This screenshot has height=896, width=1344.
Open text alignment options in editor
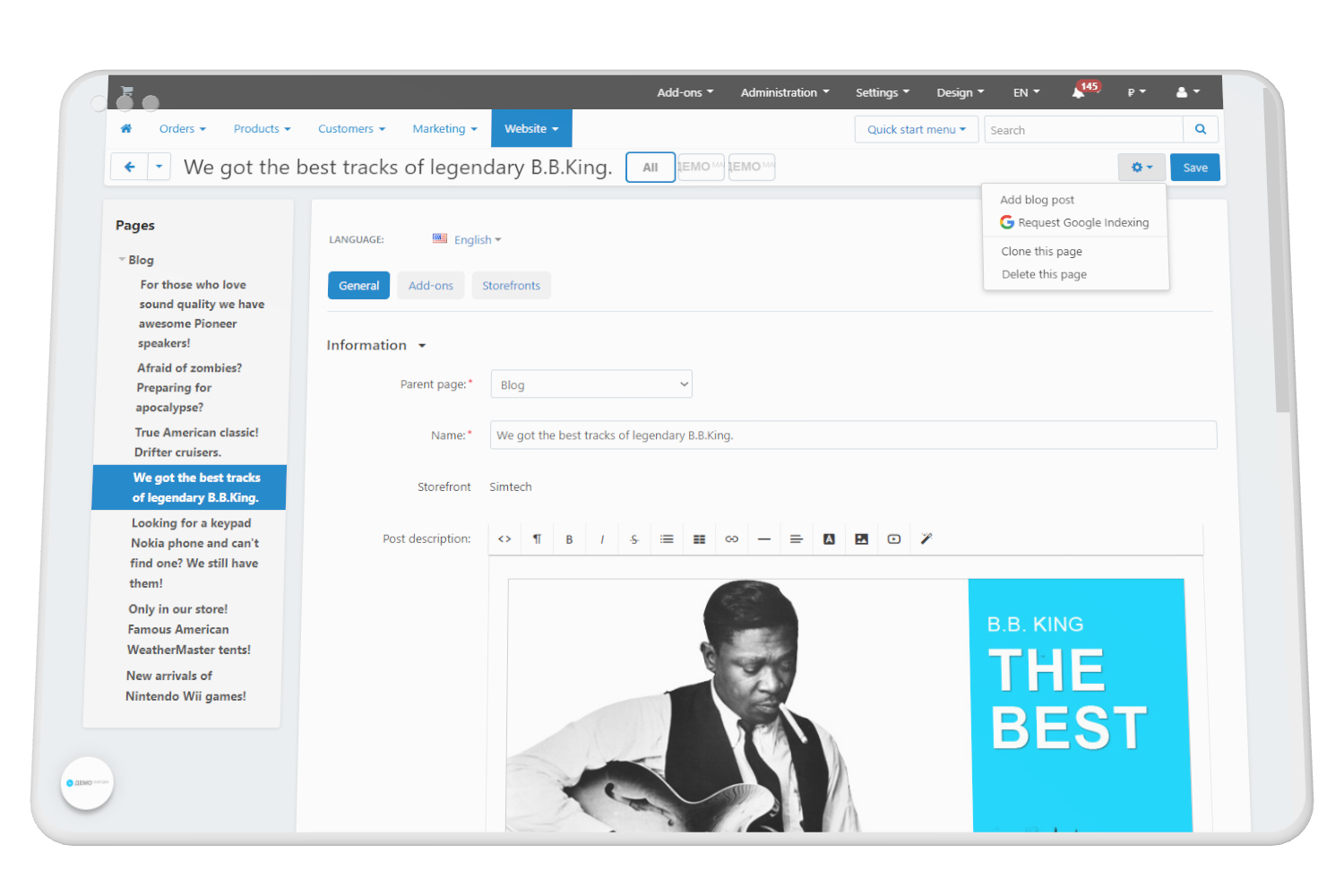coord(797,539)
